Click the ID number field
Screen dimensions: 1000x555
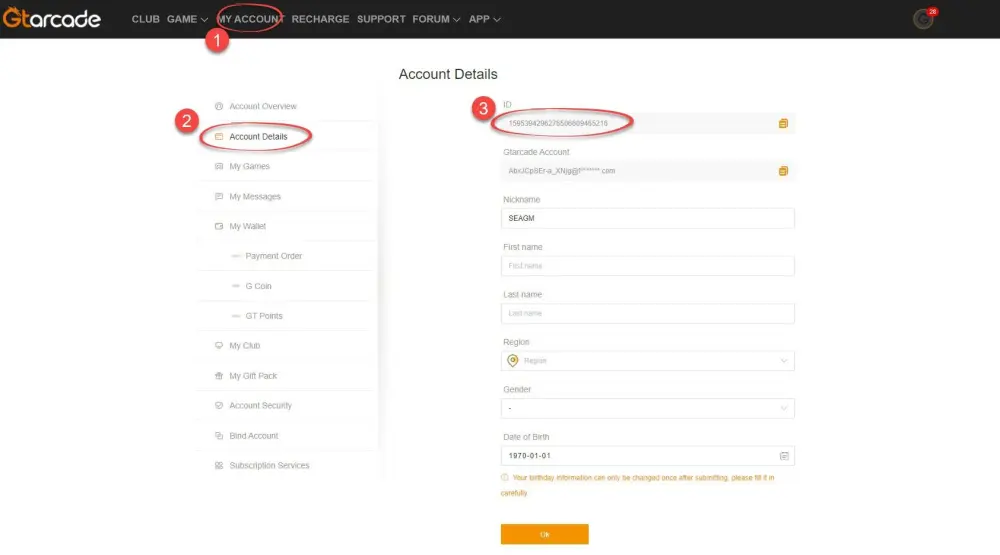point(647,123)
